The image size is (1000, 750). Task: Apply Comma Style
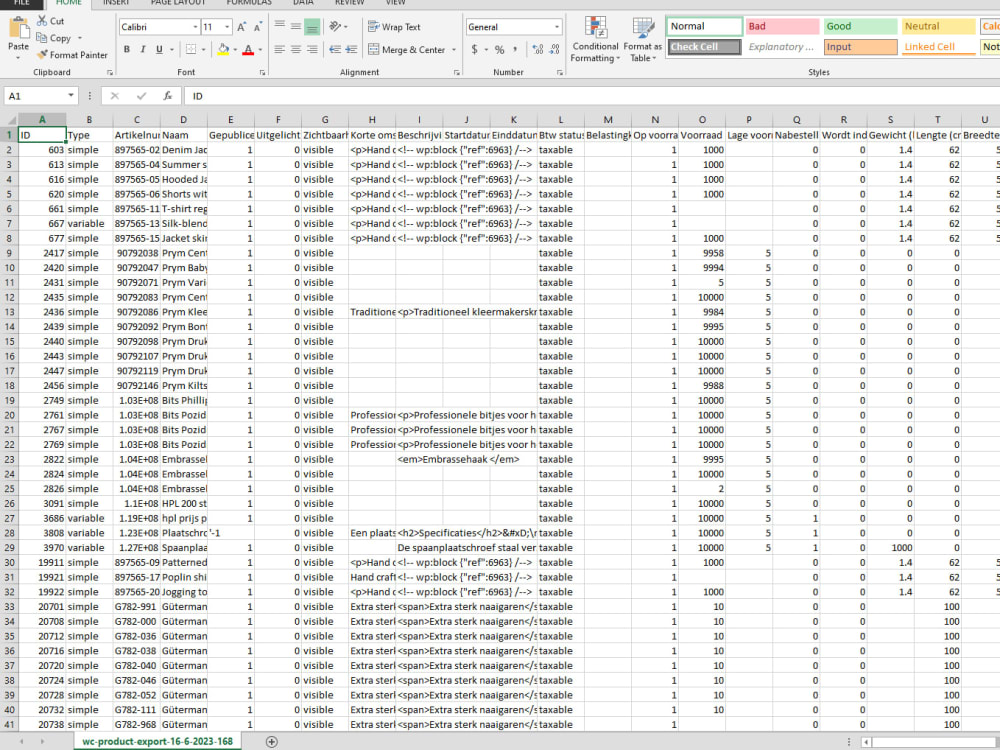[515, 49]
